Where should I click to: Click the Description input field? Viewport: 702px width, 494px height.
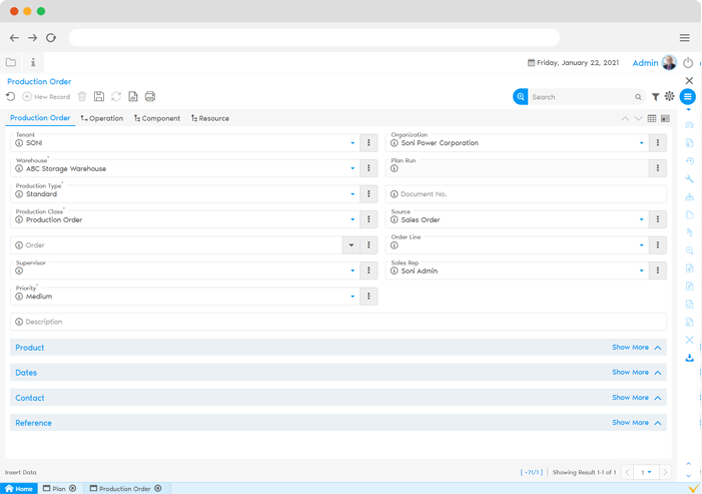338,322
